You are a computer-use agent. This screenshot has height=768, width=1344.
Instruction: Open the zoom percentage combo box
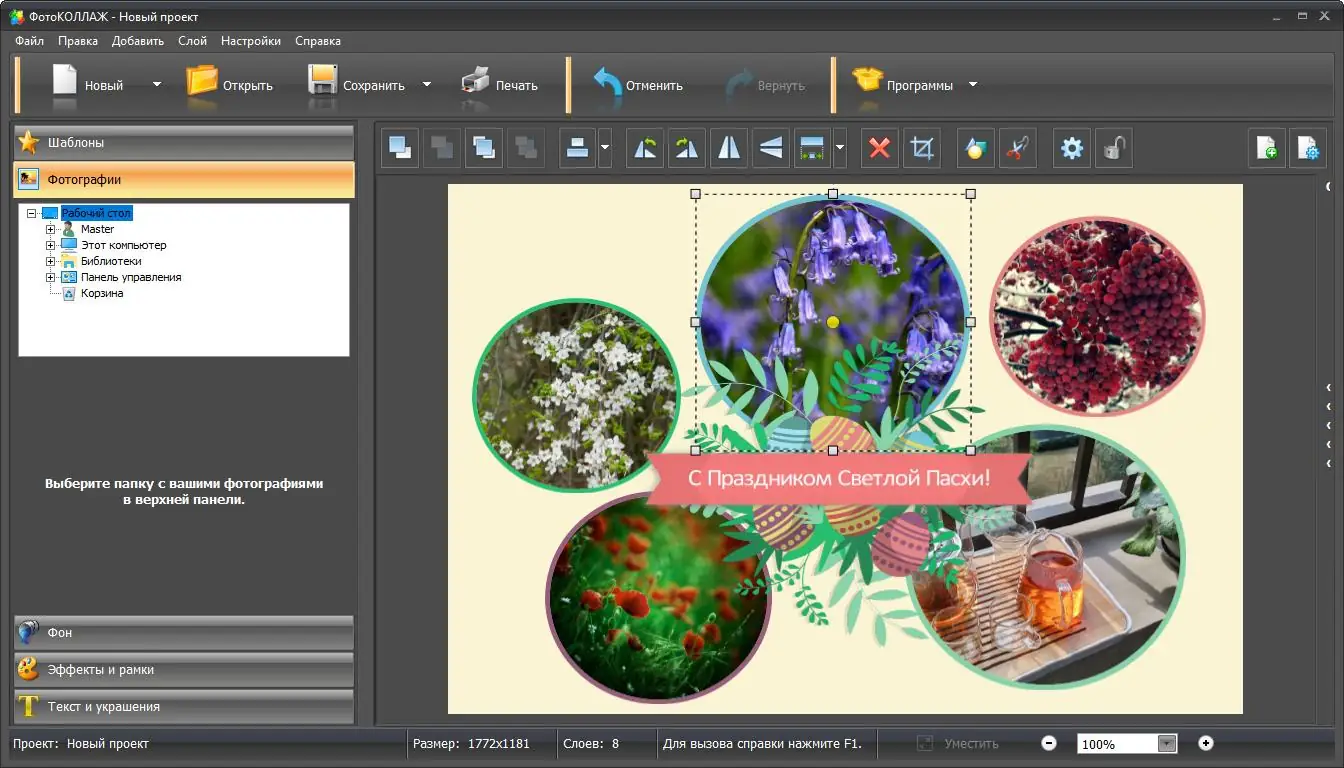point(1166,744)
